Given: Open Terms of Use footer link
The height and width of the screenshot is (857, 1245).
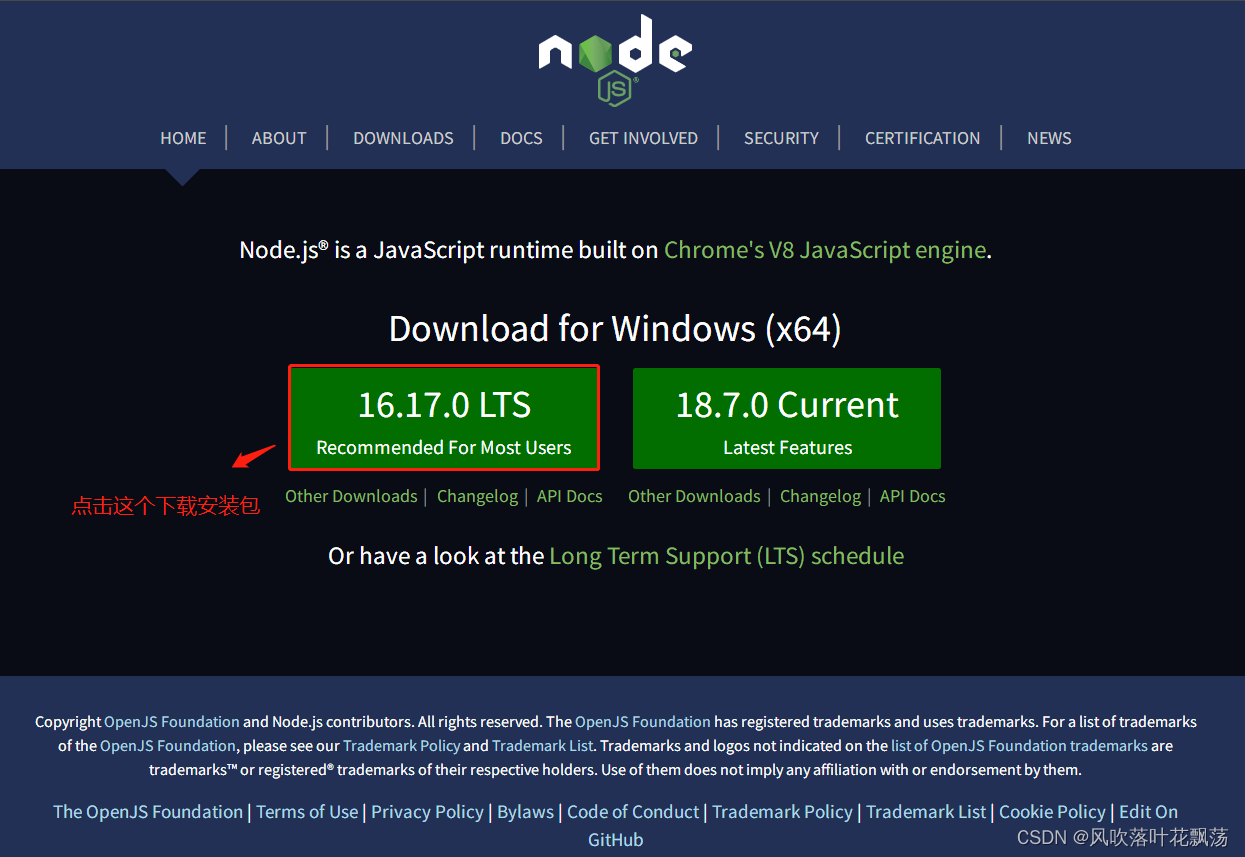Looking at the screenshot, I should coord(307,812).
